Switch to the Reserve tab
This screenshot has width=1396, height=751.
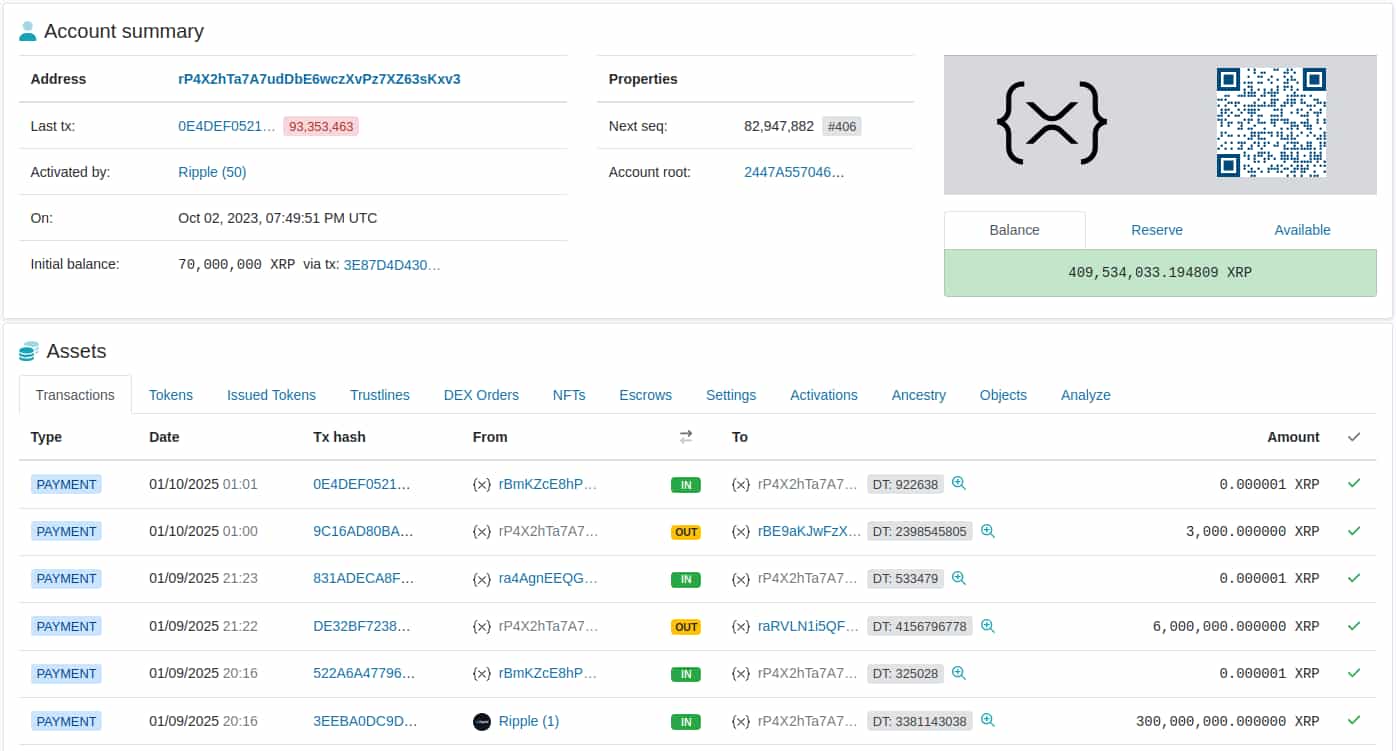pos(1157,229)
